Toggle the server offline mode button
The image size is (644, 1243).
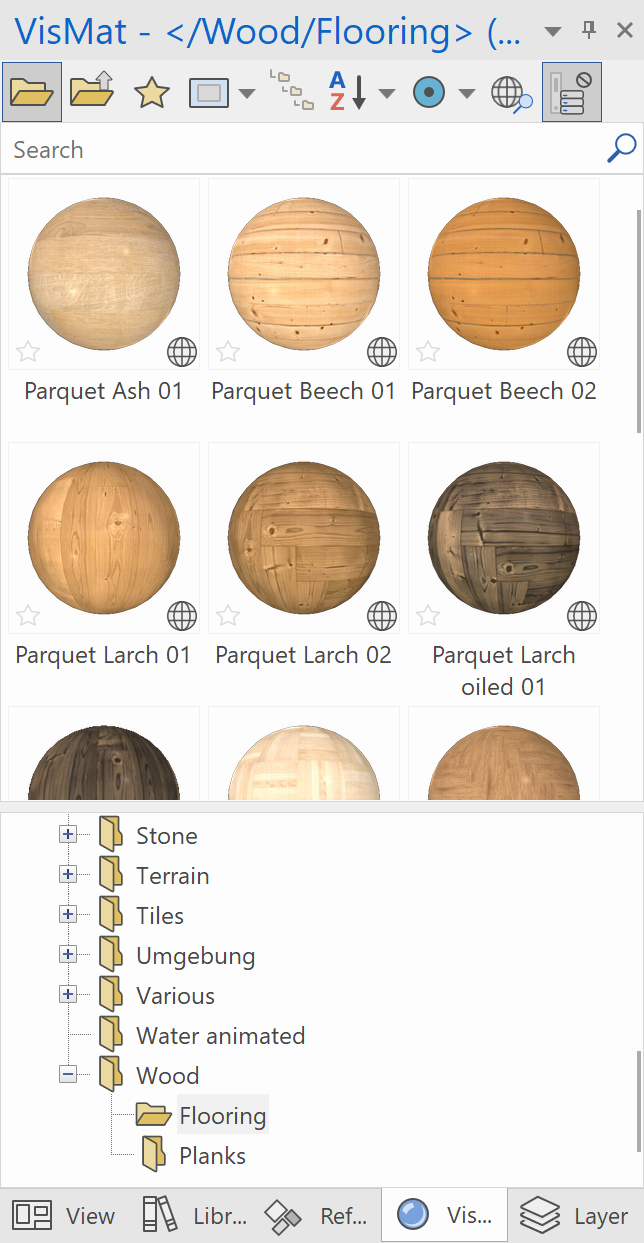(571, 92)
